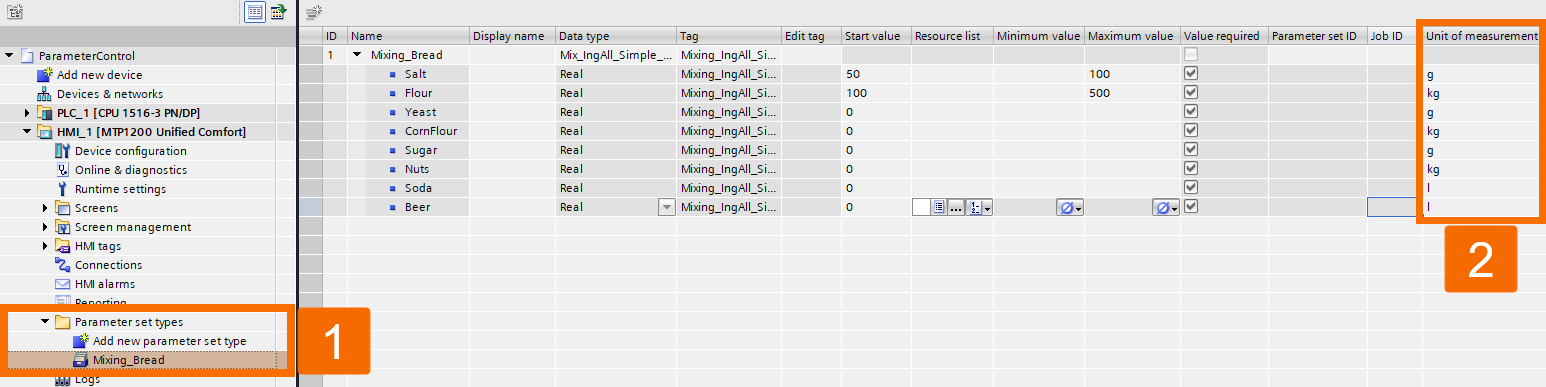
Task: Click the Add new device icon
Action: (x=44, y=75)
